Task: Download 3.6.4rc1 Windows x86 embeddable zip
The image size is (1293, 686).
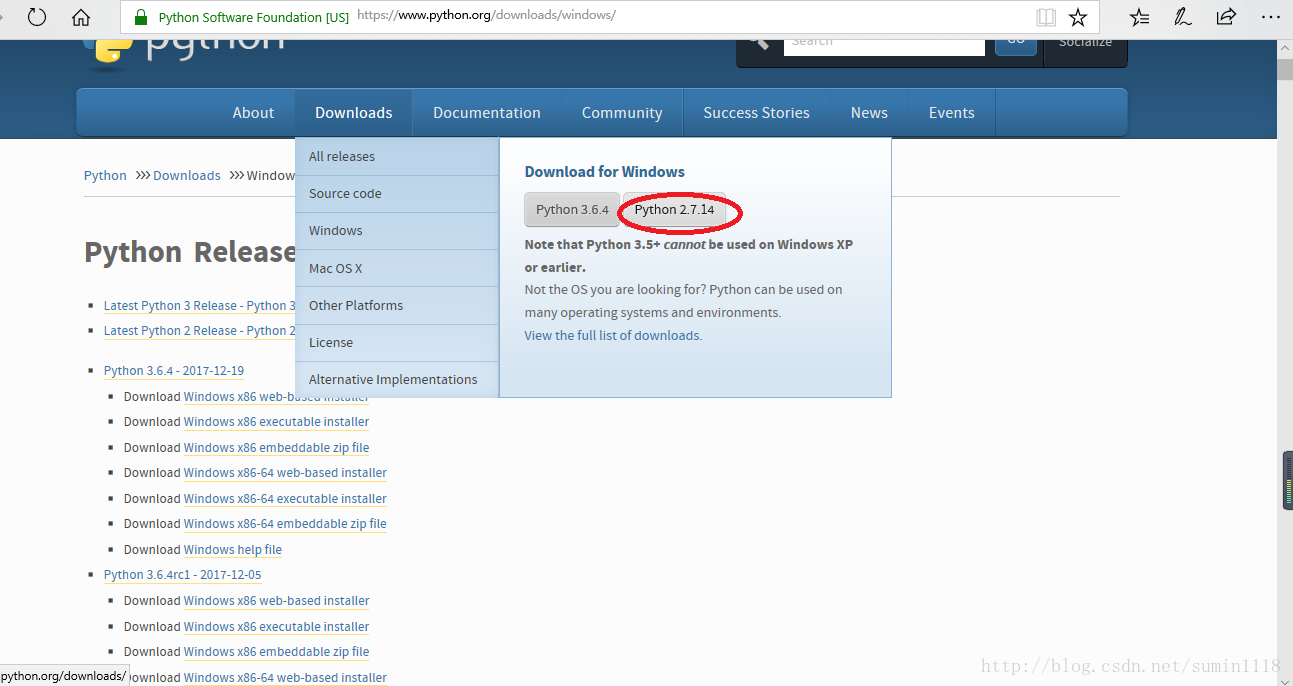Action: pos(276,652)
